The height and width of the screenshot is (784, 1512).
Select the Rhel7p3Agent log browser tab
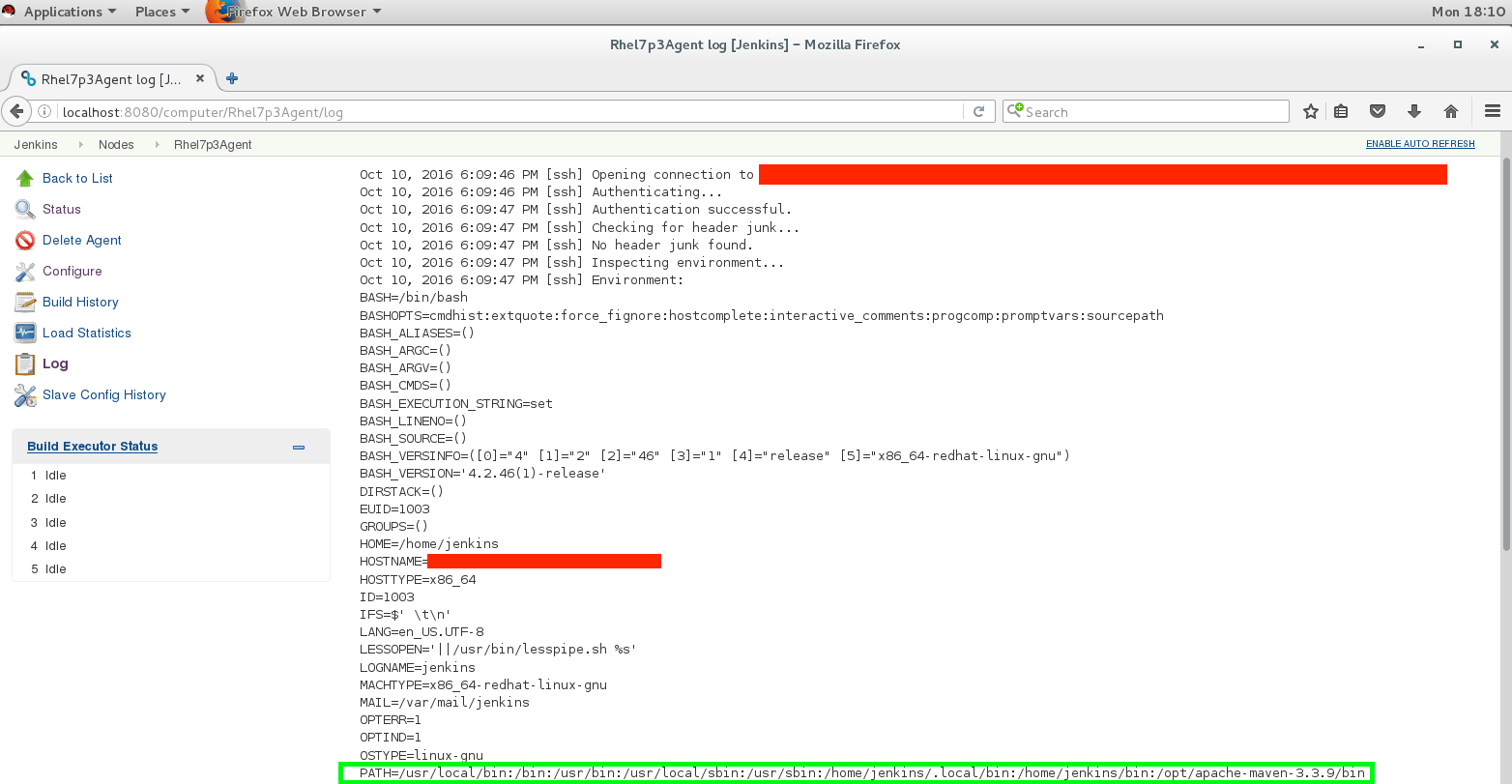click(111, 79)
